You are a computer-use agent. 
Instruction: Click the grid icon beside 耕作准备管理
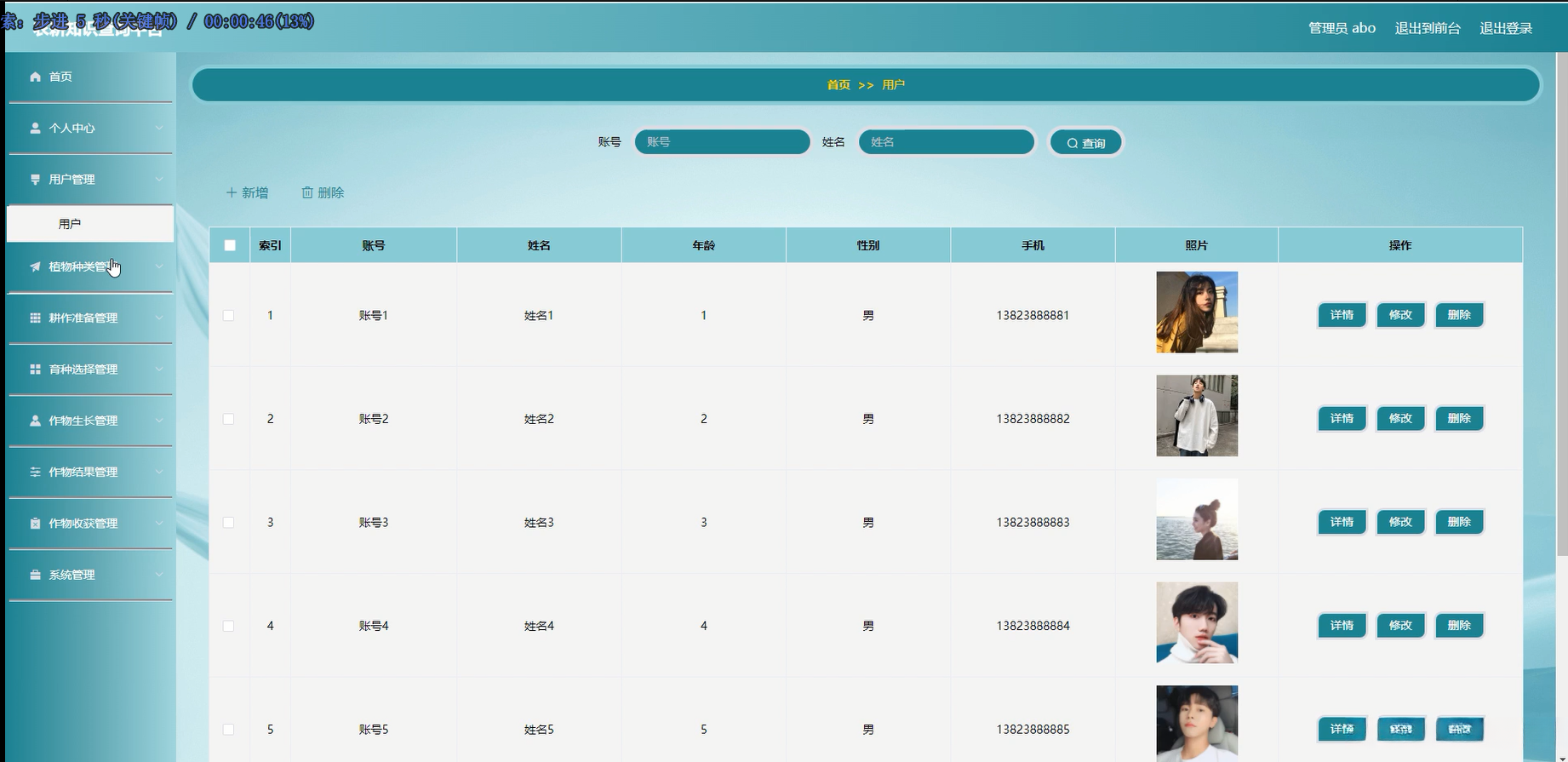pyautogui.click(x=35, y=318)
